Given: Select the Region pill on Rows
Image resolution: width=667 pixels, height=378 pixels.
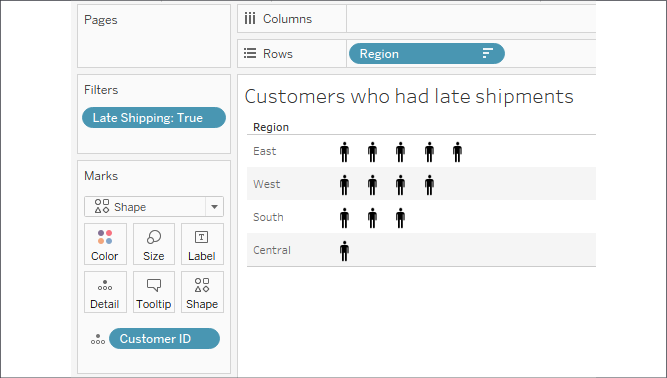Looking at the screenshot, I should (427, 54).
